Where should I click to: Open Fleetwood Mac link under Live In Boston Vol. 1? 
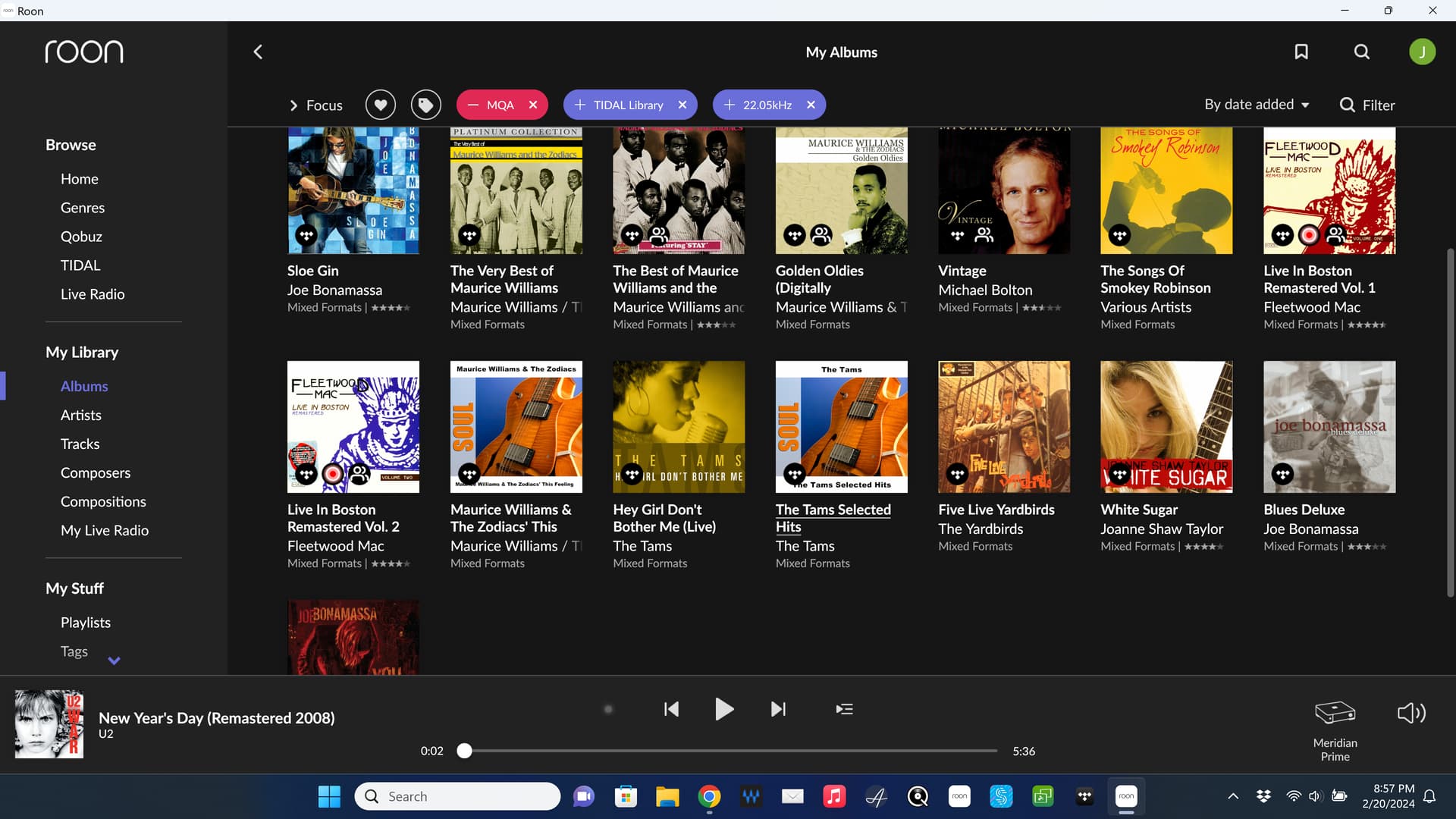click(x=1312, y=307)
